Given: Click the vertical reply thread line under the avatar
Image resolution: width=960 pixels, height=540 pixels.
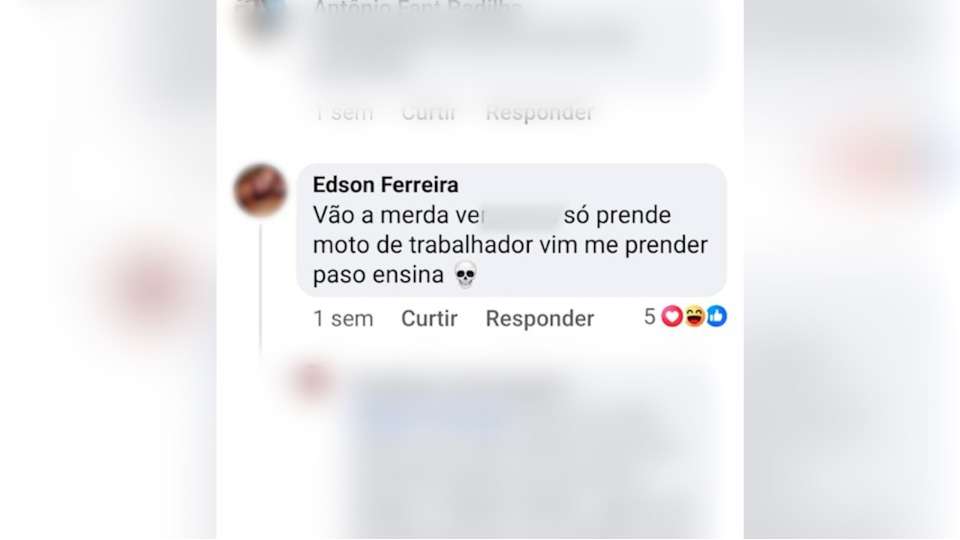Looking at the screenshot, I should point(260,288).
